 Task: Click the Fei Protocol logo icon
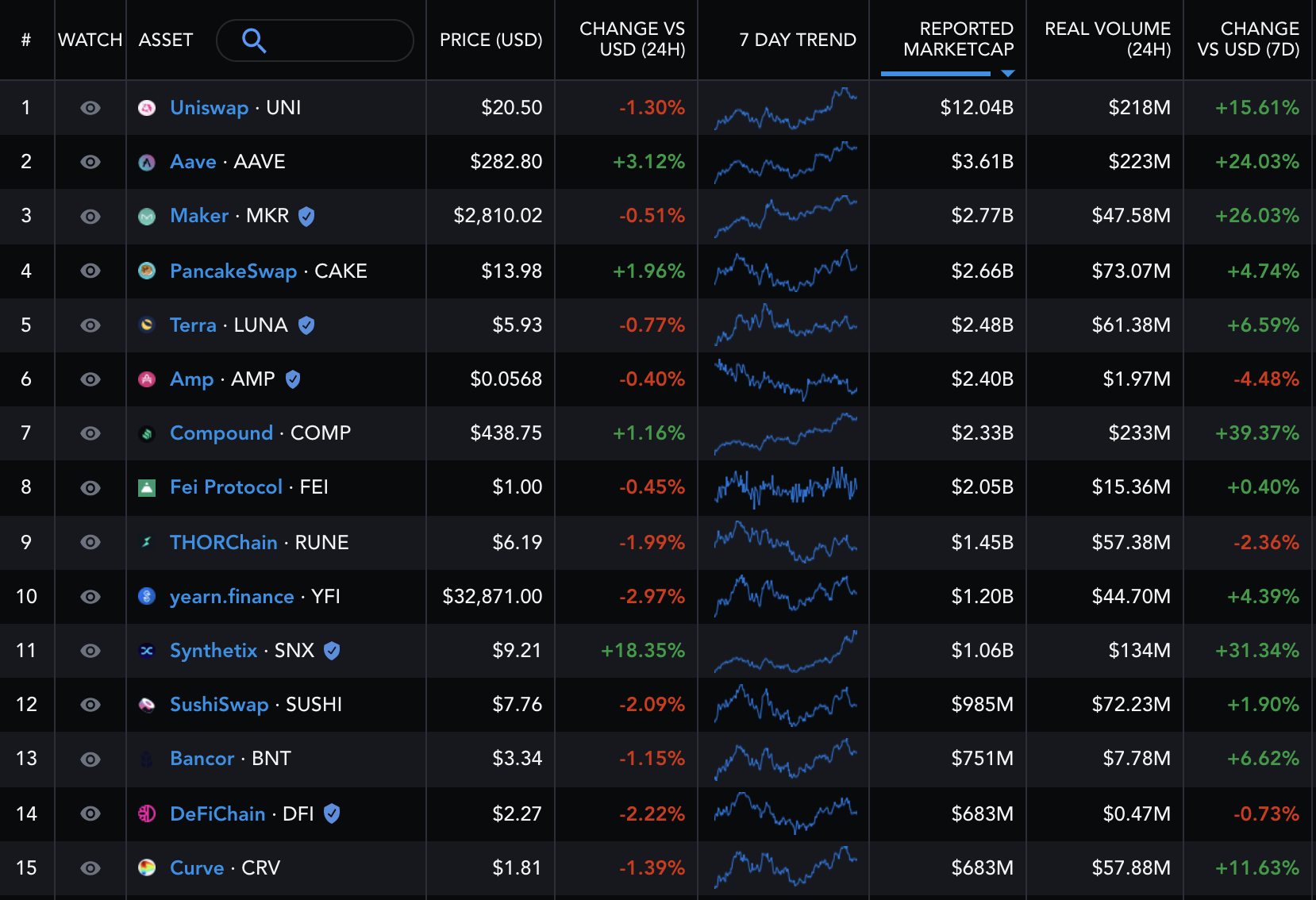[147, 487]
